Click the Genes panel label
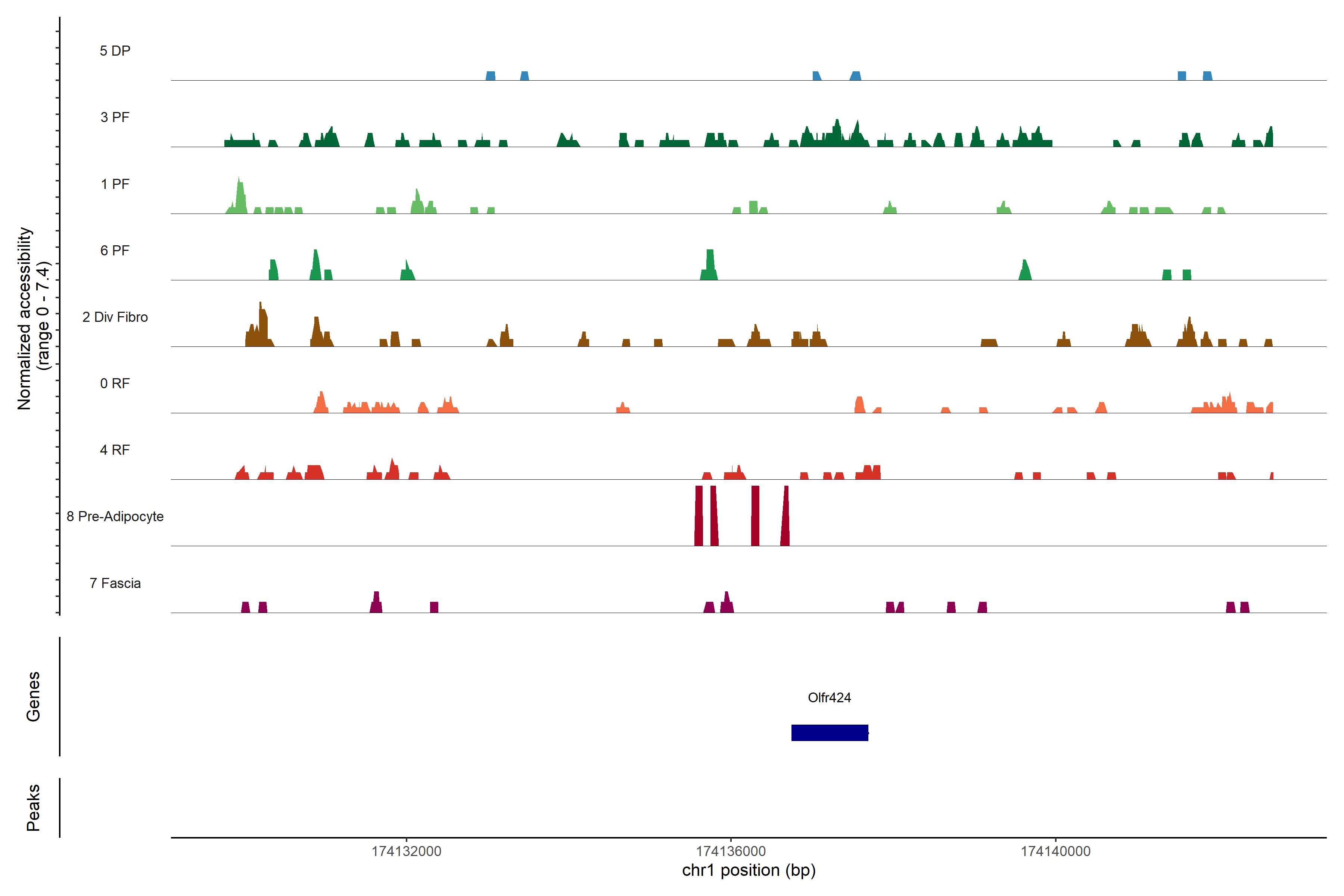 [33, 697]
